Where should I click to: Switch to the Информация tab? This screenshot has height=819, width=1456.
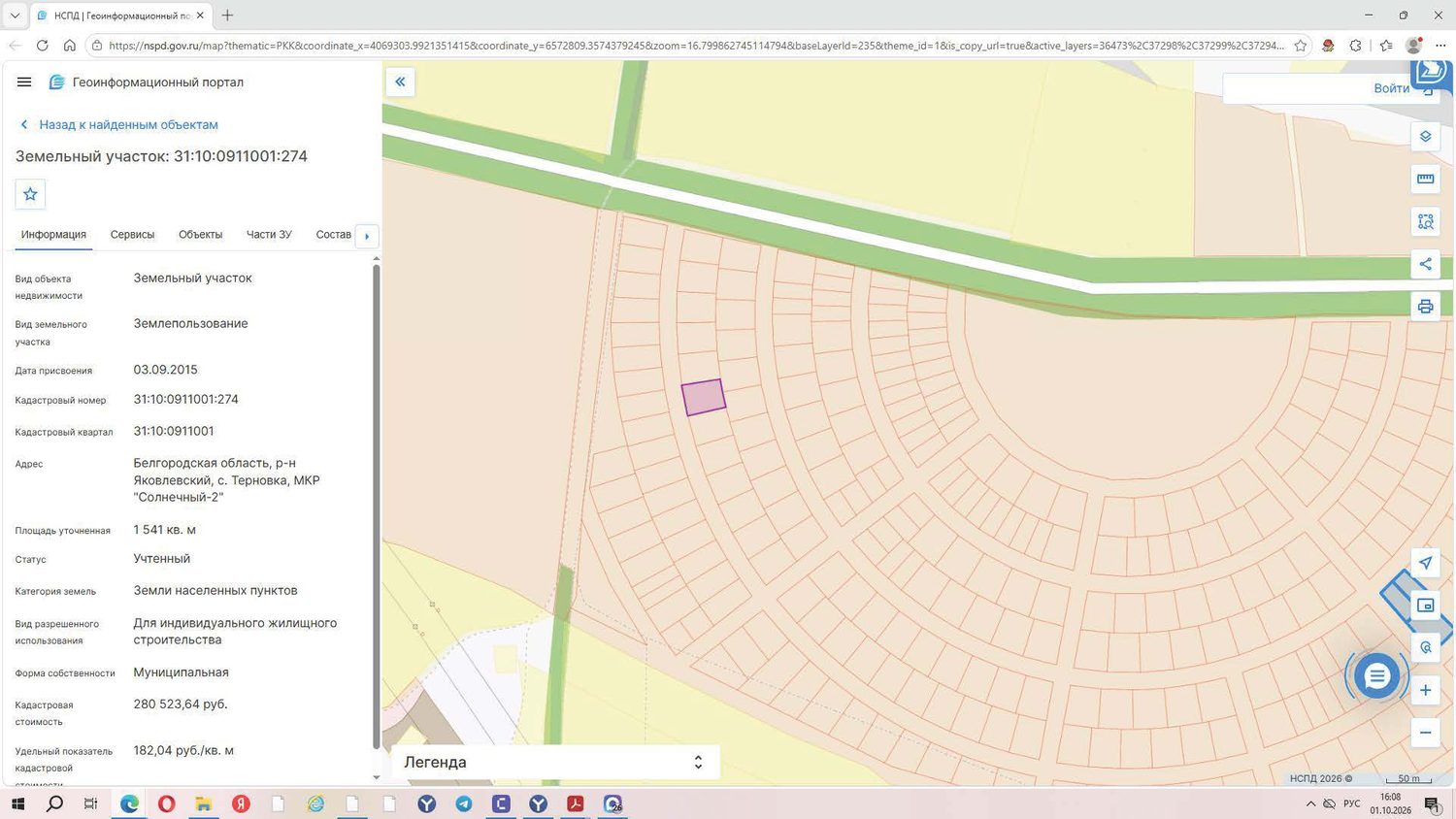click(53, 235)
